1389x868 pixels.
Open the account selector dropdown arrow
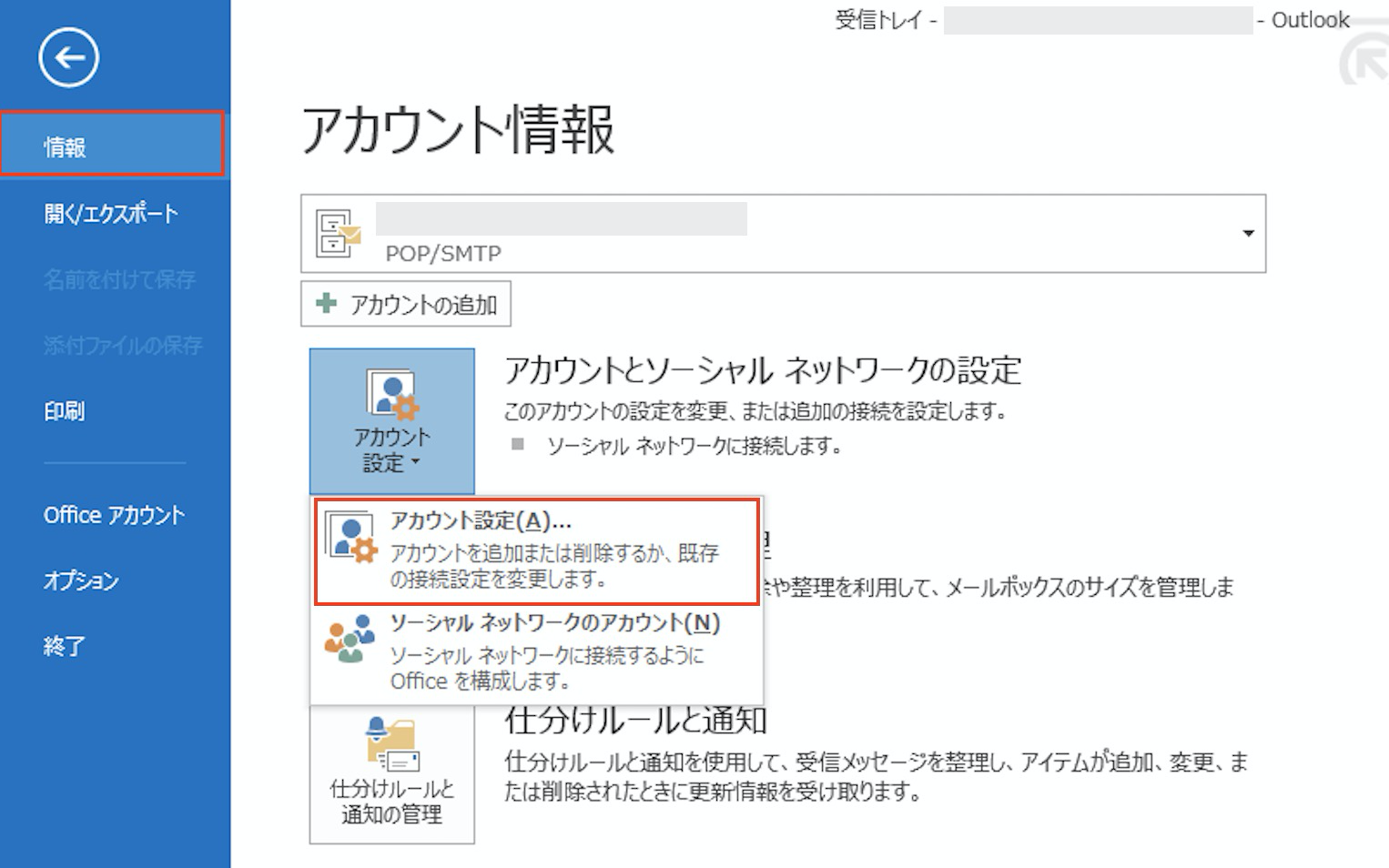[x=1248, y=234]
